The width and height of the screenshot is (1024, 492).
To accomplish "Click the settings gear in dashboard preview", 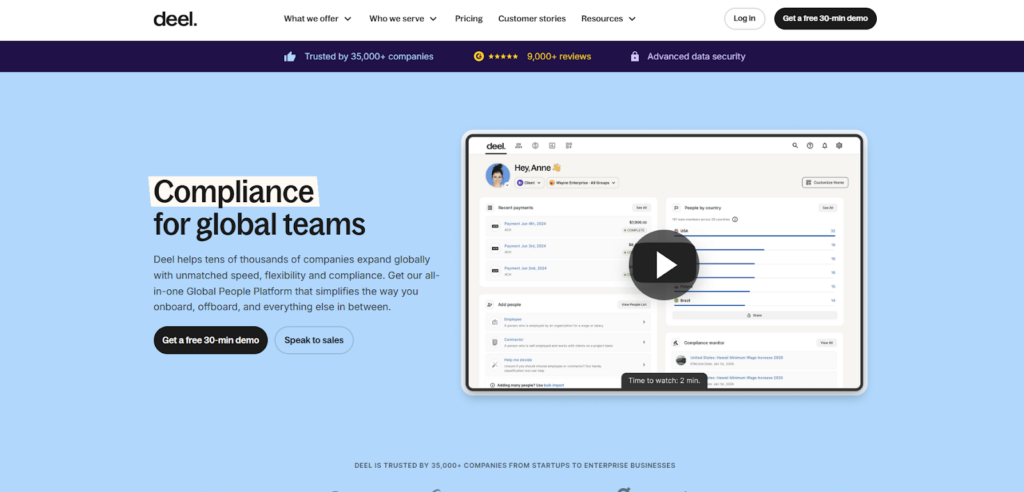I will click(x=839, y=146).
